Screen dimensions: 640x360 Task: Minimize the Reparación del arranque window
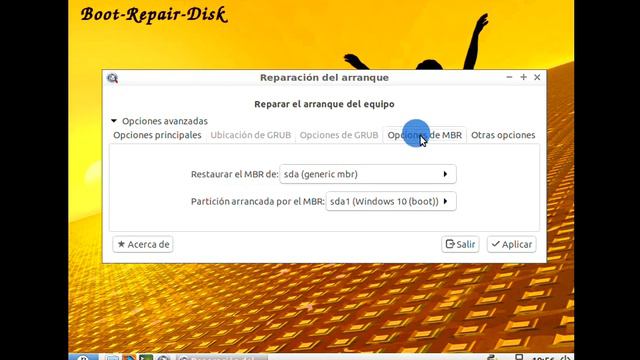[x=509, y=77]
